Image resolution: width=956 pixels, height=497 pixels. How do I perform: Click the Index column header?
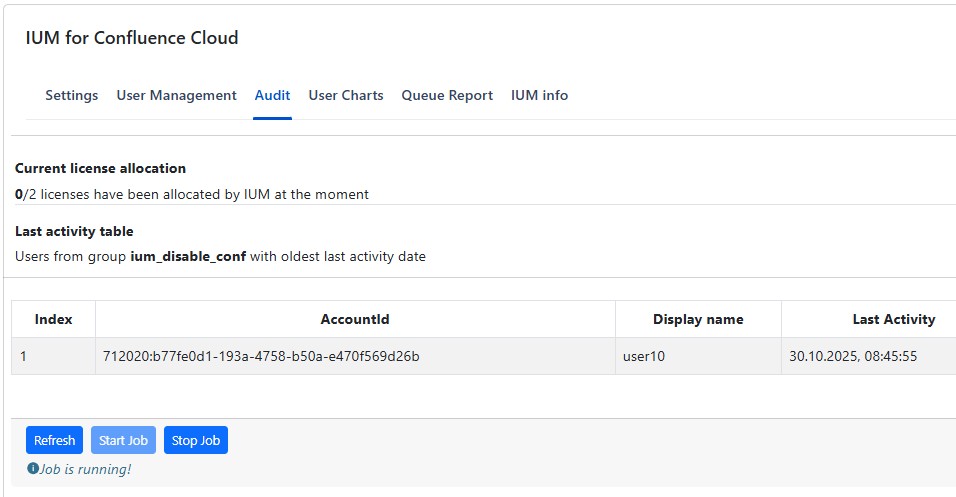54,320
